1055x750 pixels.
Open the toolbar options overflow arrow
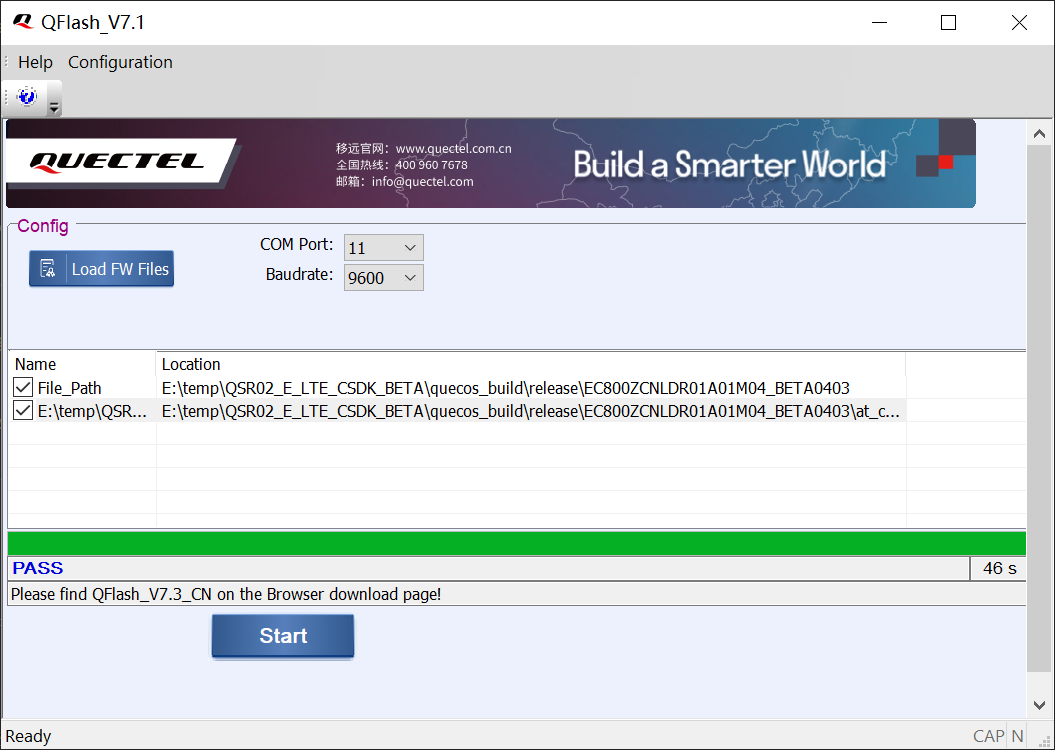pos(54,107)
